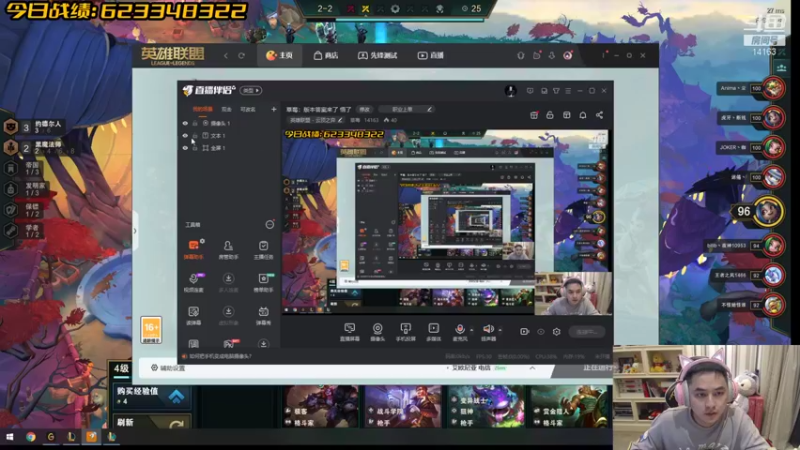Open the greyed download tool in middle row
The width and height of the screenshot is (800, 450).
pos(228,282)
